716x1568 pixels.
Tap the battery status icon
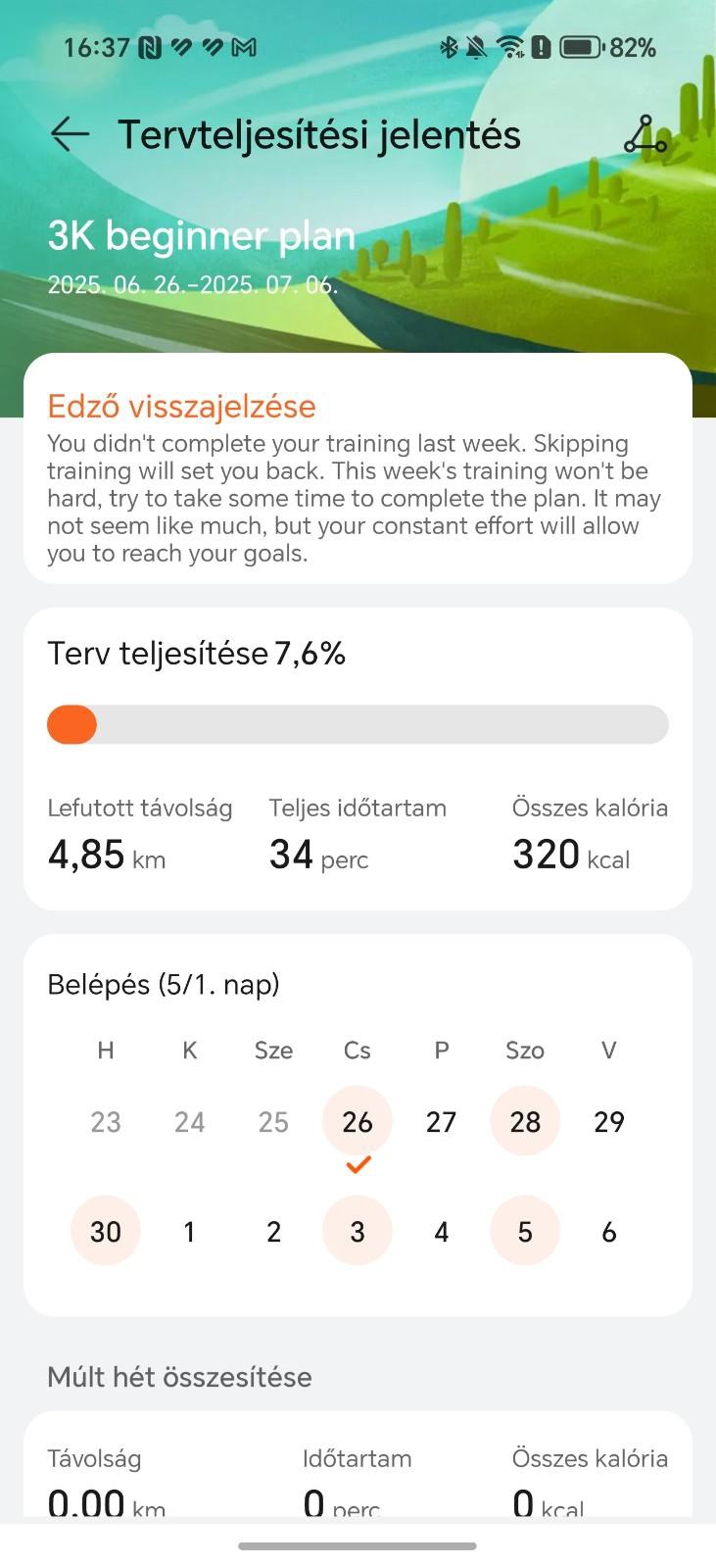[581, 47]
